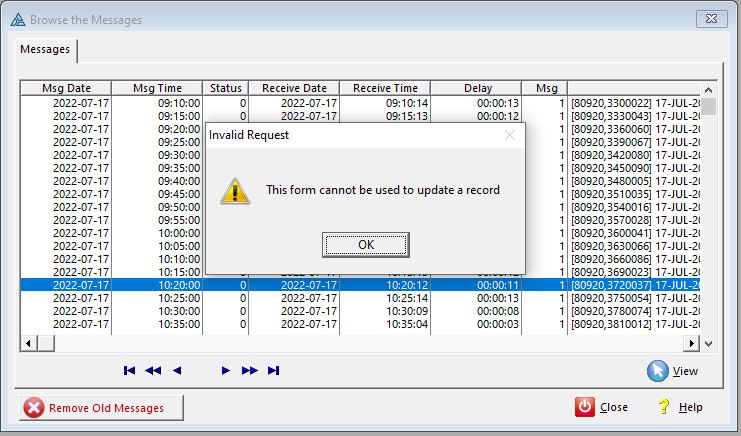Jump to the last record
The height and width of the screenshot is (436, 741).
point(274,371)
